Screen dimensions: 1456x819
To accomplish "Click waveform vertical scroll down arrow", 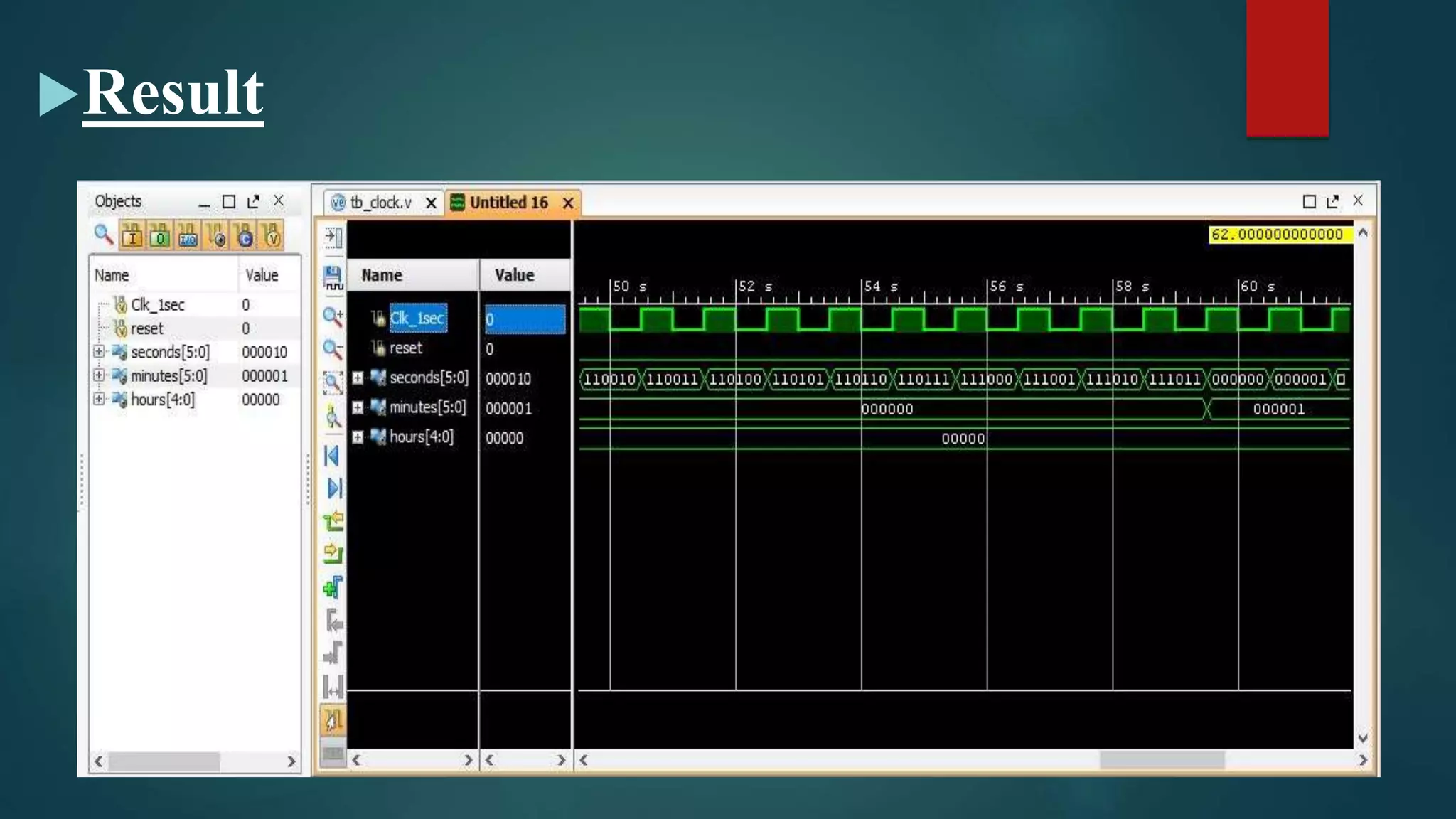I will pos(1363,739).
